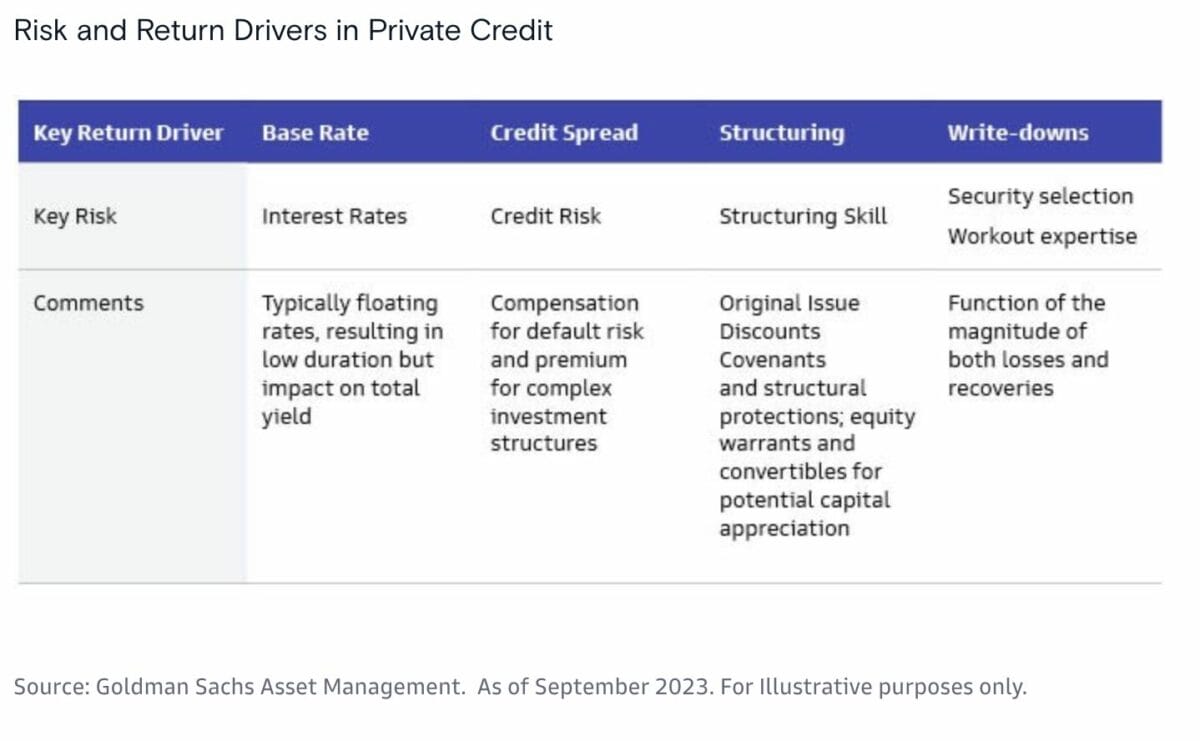This screenshot has width=1200, height=741.
Task: Select the "Credit Spread" column header
Action: [x=564, y=133]
